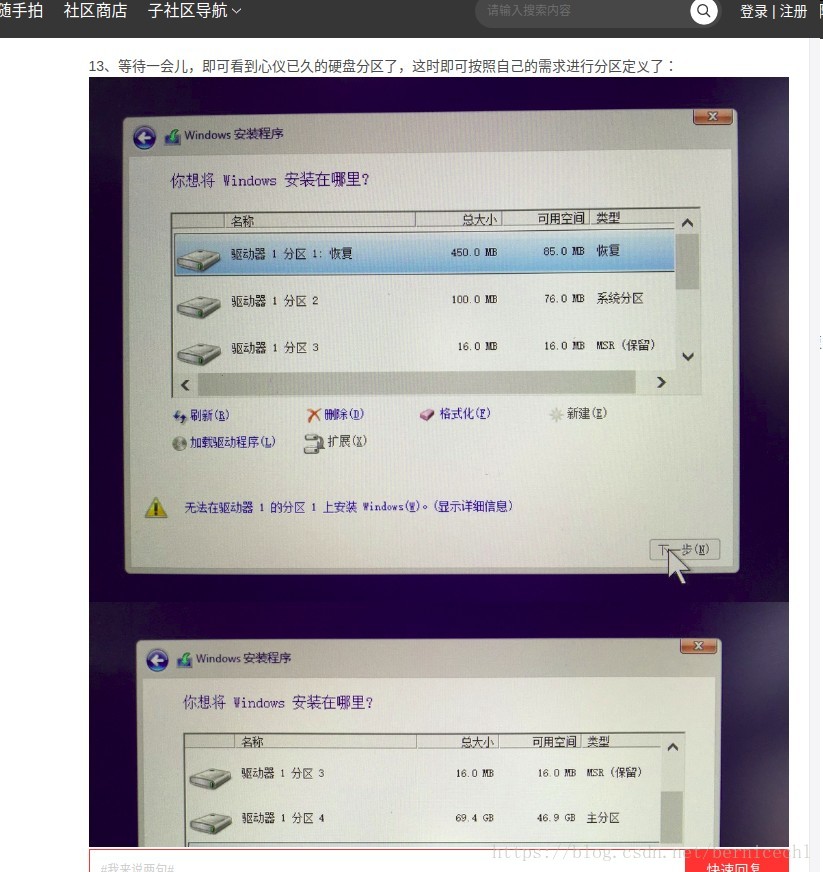Click the red X 删除(D) delete link
Image resolution: width=823 pixels, height=872 pixels.
335,414
